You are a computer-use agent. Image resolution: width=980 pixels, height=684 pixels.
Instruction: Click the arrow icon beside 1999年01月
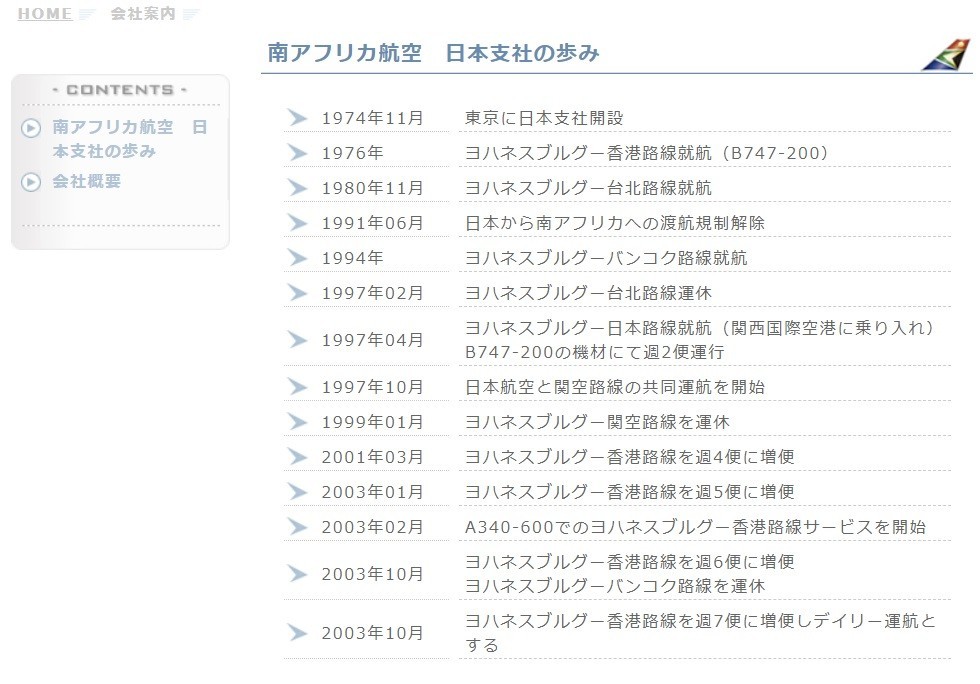coord(298,422)
